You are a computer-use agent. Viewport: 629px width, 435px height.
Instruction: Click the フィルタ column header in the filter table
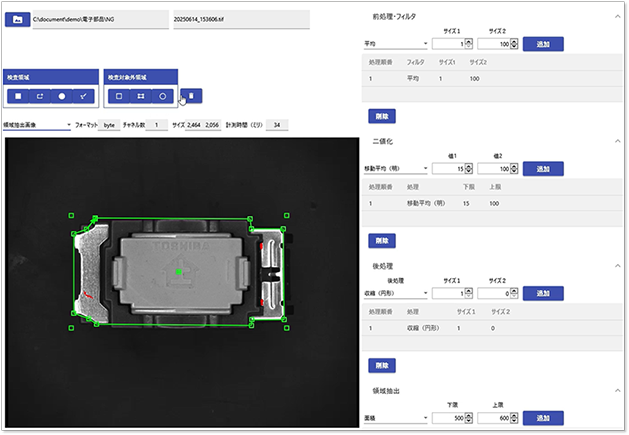click(415, 62)
